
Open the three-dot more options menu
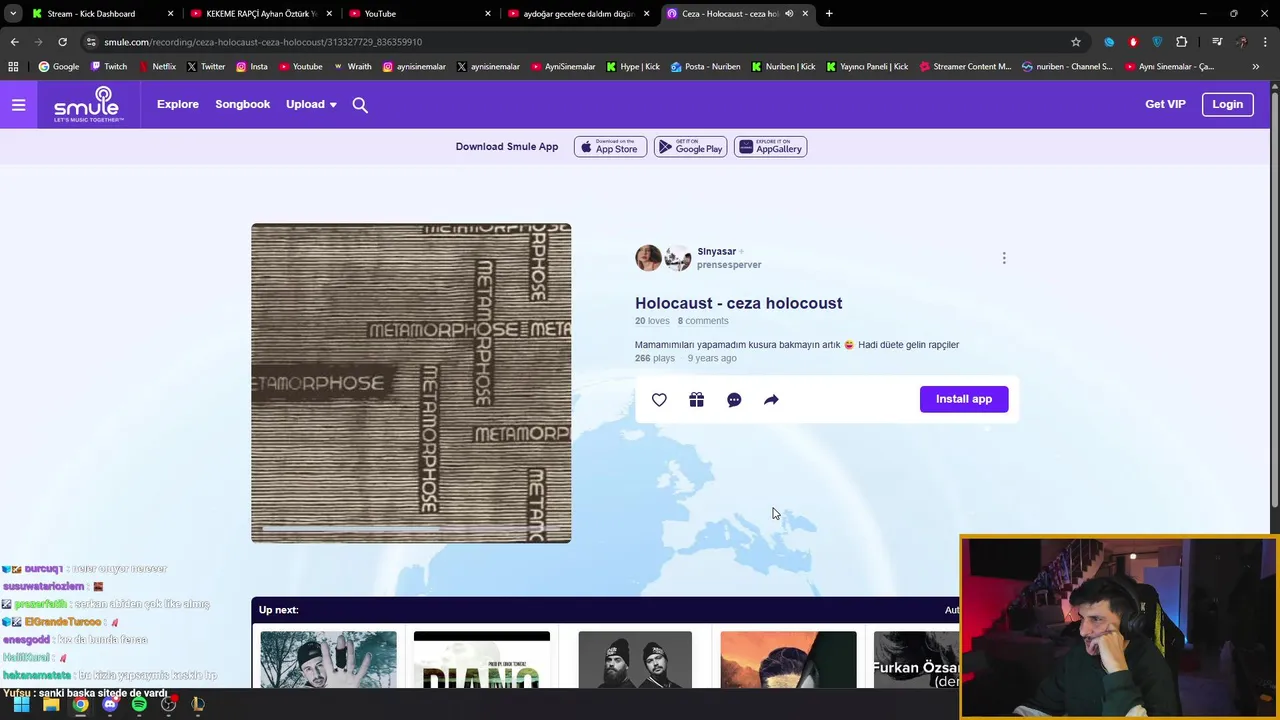click(x=1004, y=258)
